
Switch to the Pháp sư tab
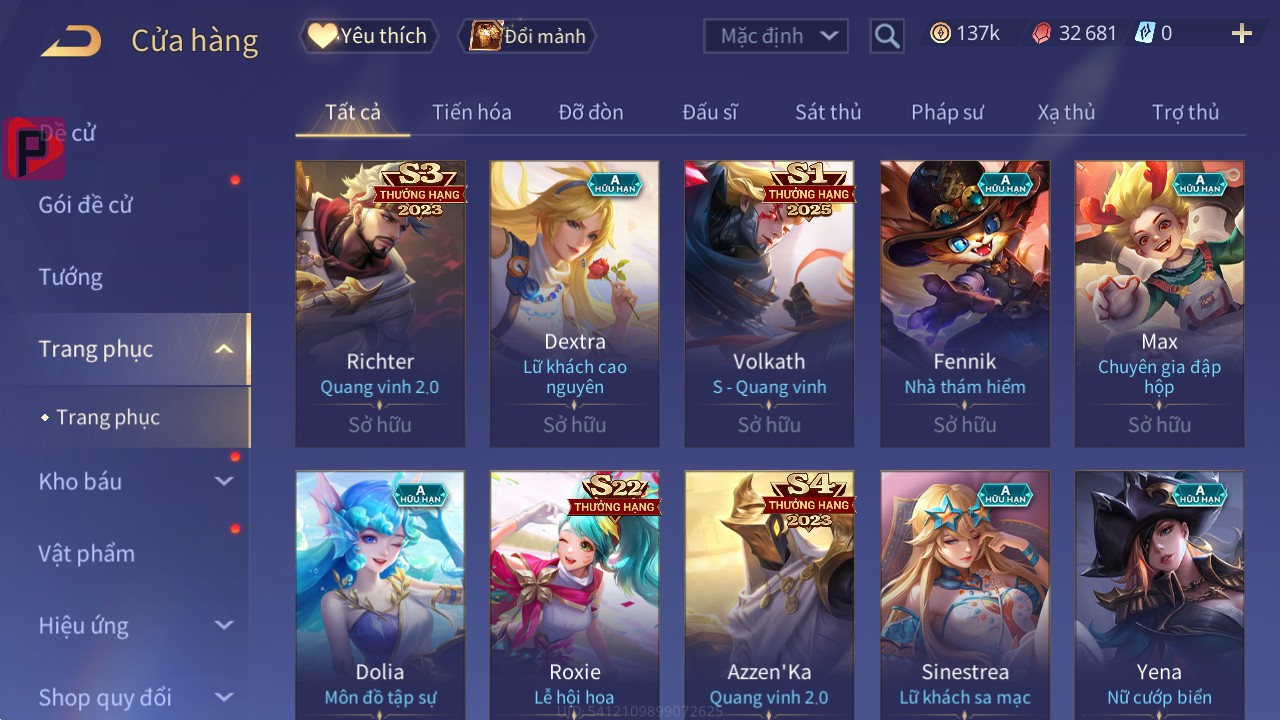pyautogui.click(x=947, y=112)
